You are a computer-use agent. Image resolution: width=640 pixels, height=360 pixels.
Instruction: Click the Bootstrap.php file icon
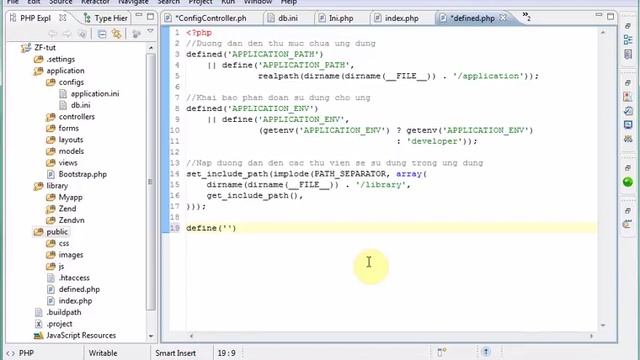[x=51, y=174]
